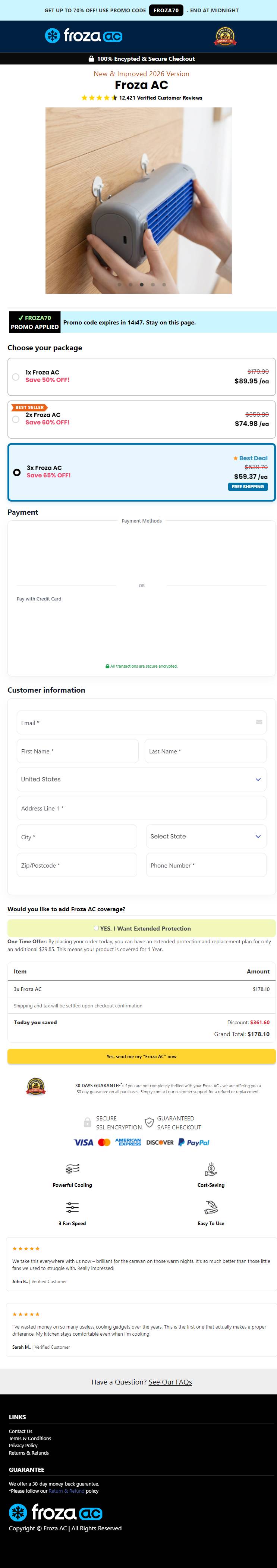Focus the City field
The height and width of the screenshot is (1568, 277).
click(x=77, y=836)
